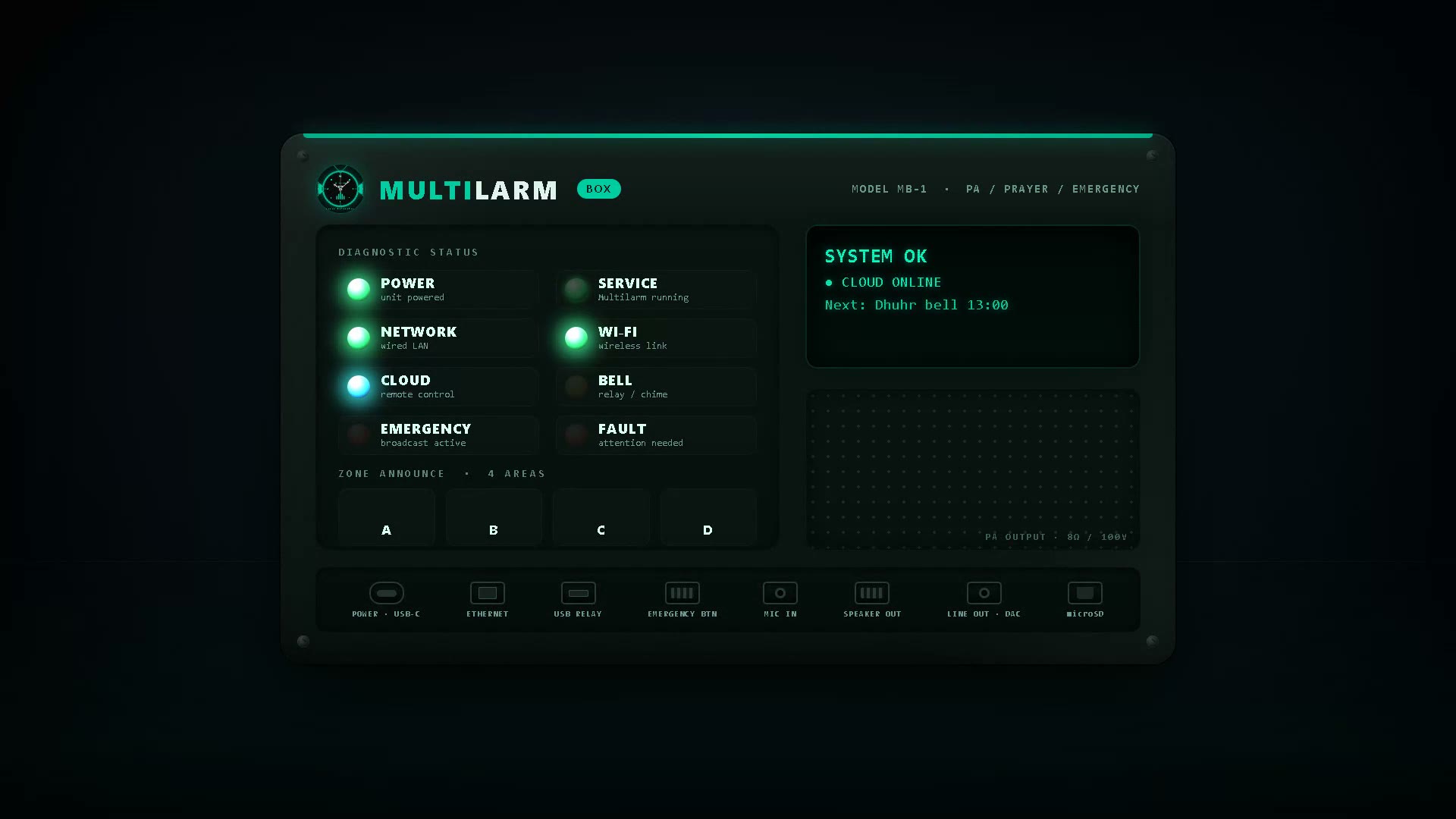Click the microSD port label

pyautogui.click(x=1085, y=614)
